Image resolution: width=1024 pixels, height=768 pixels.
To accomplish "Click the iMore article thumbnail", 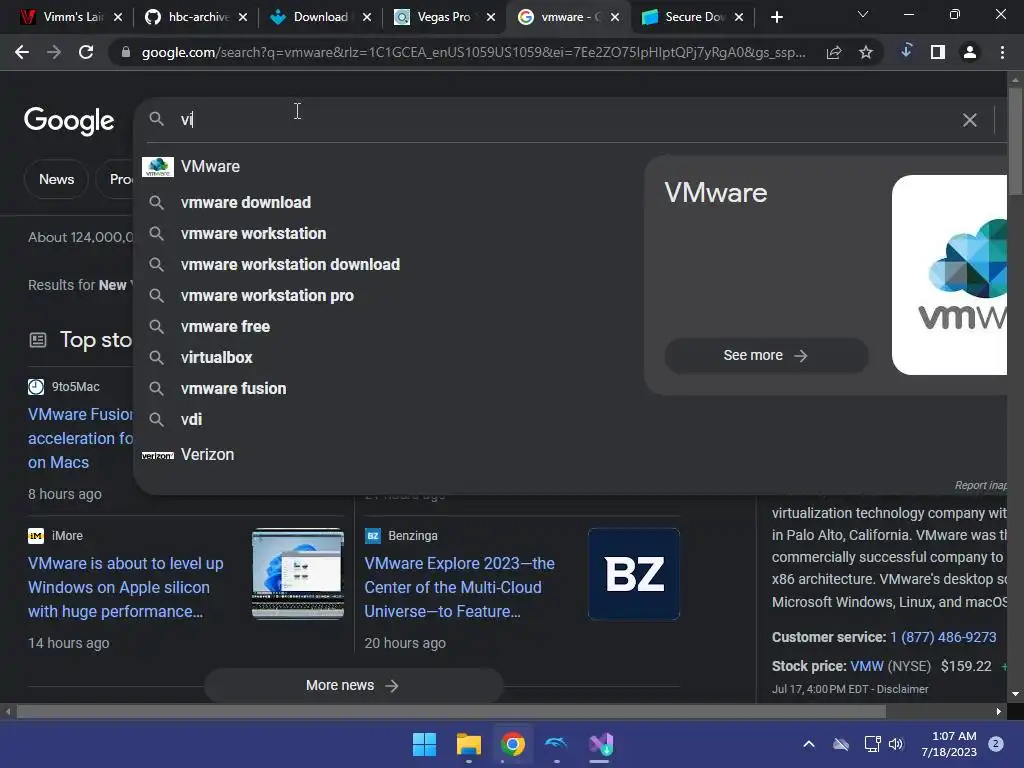I will pyautogui.click(x=298, y=574).
